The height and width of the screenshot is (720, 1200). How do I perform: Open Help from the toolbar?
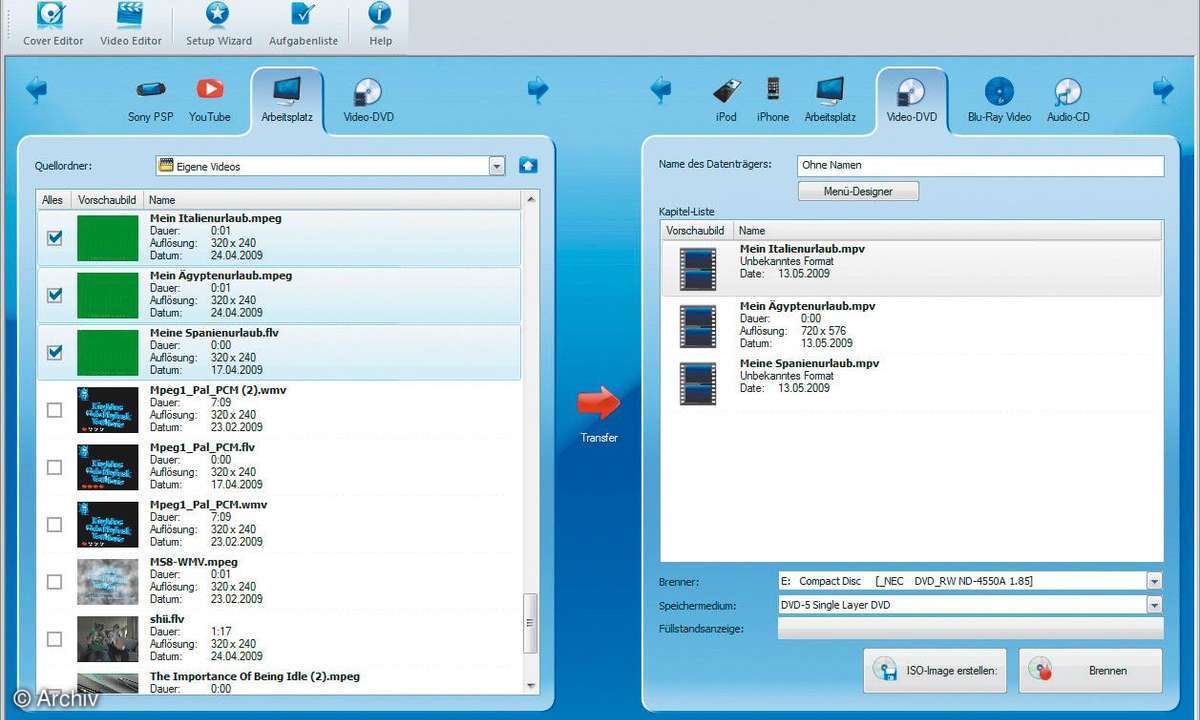coord(380,24)
